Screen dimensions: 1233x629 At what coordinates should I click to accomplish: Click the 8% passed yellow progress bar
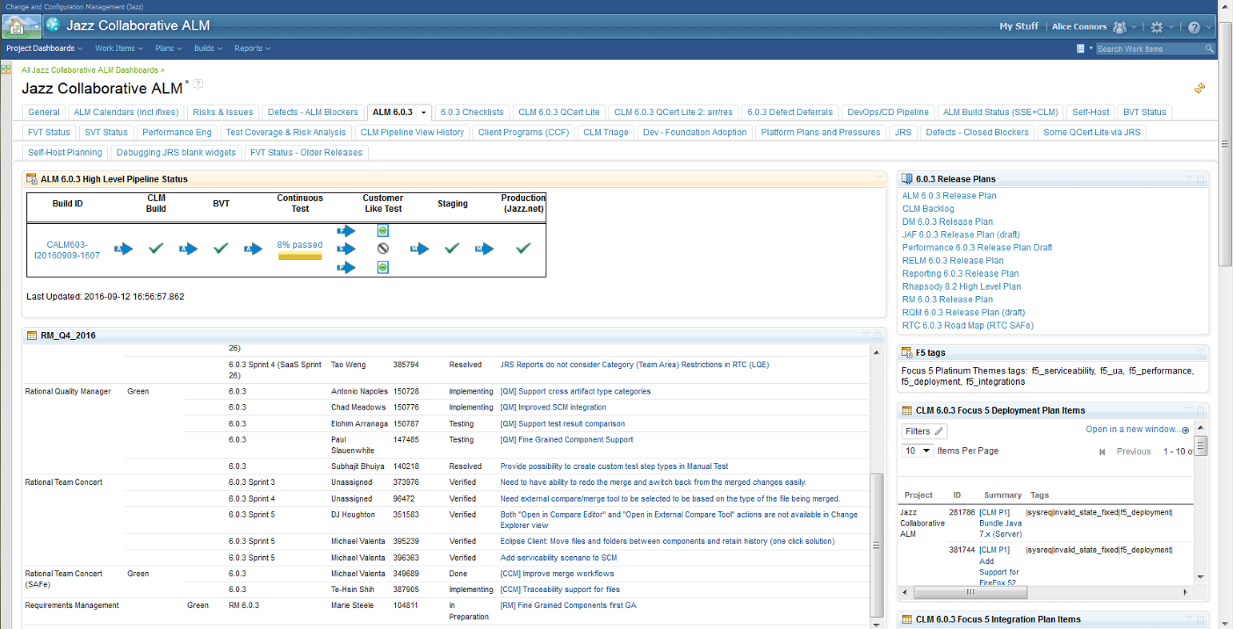point(300,256)
